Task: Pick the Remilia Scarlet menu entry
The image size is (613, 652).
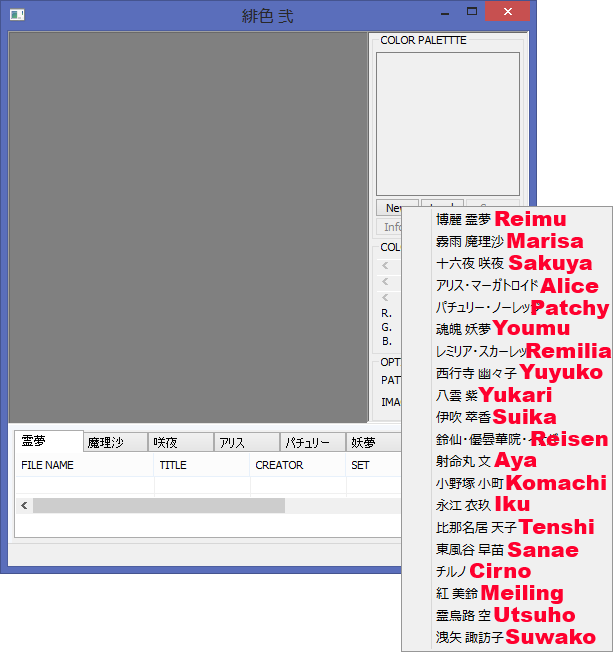Action: (507, 351)
